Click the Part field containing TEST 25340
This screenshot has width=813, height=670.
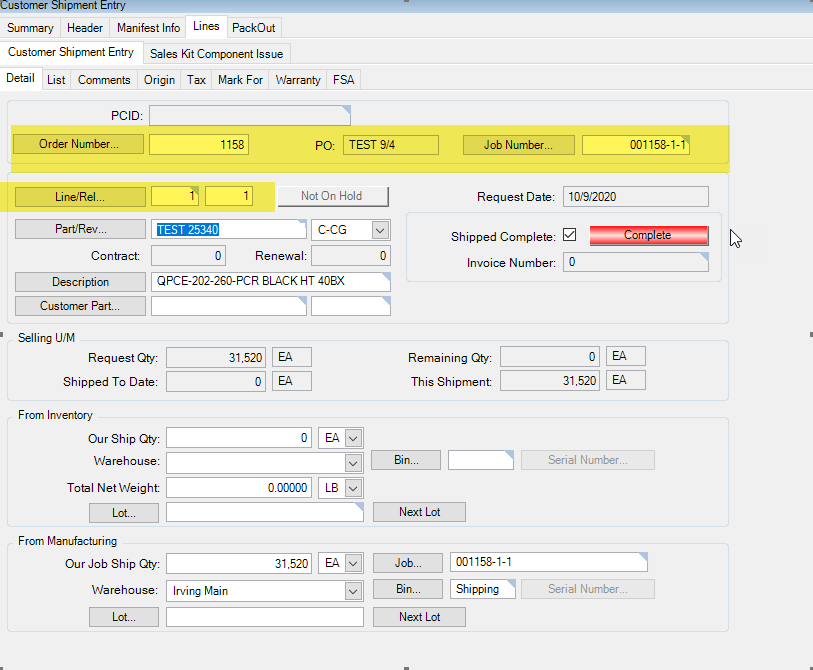pyautogui.click(x=229, y=230)
